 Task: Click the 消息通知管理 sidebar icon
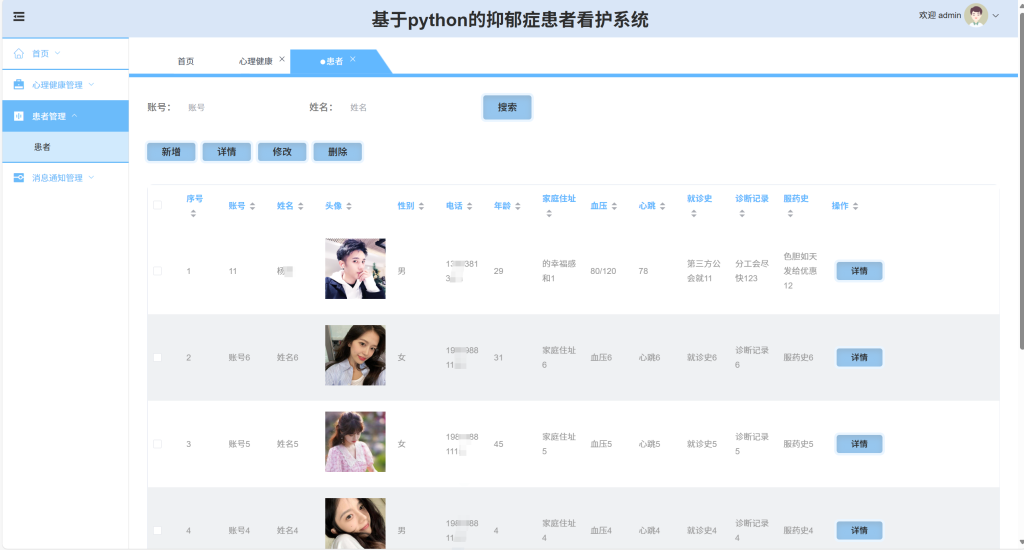click(x=19, y=178)
